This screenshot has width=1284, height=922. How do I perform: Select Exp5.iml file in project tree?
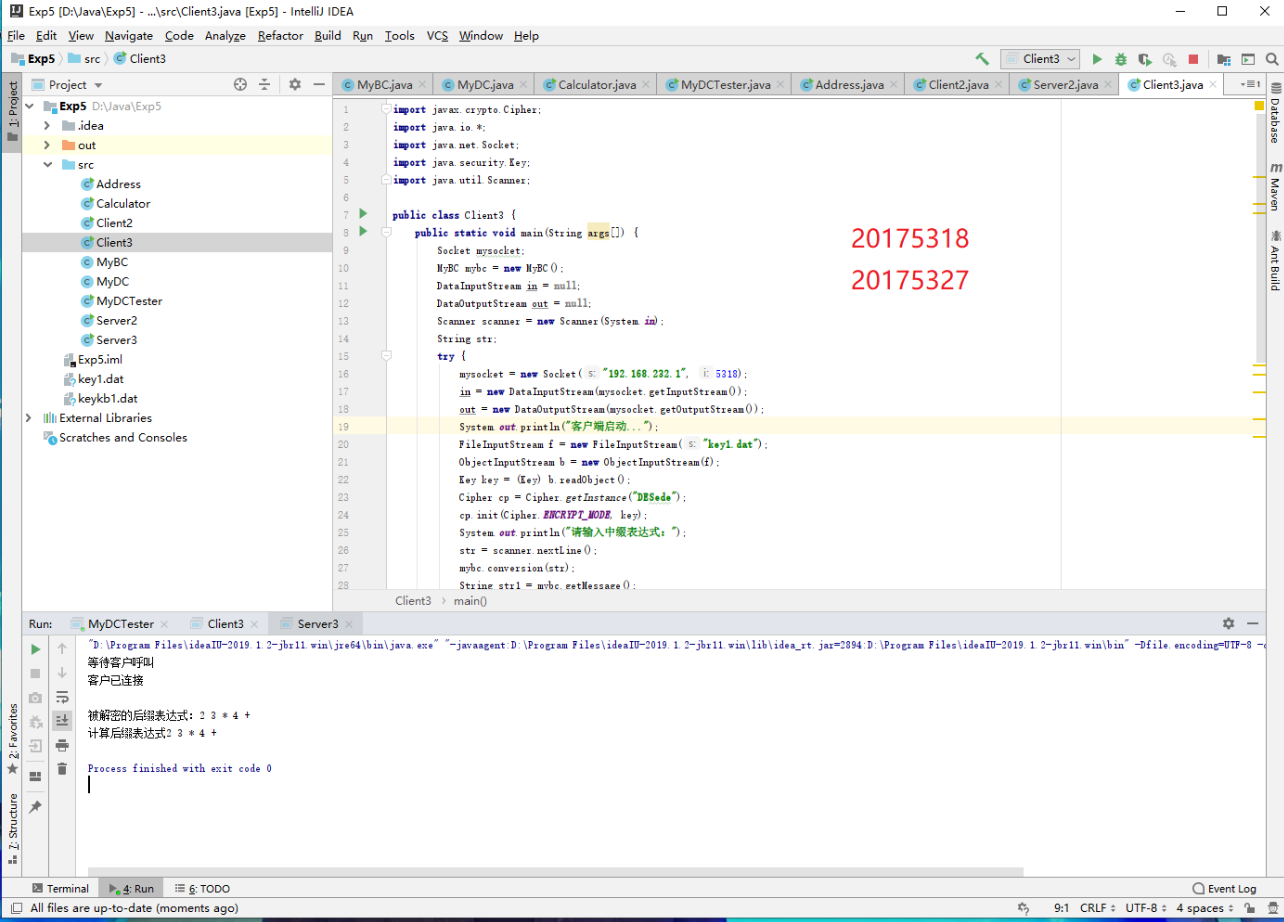coord(99,359)
